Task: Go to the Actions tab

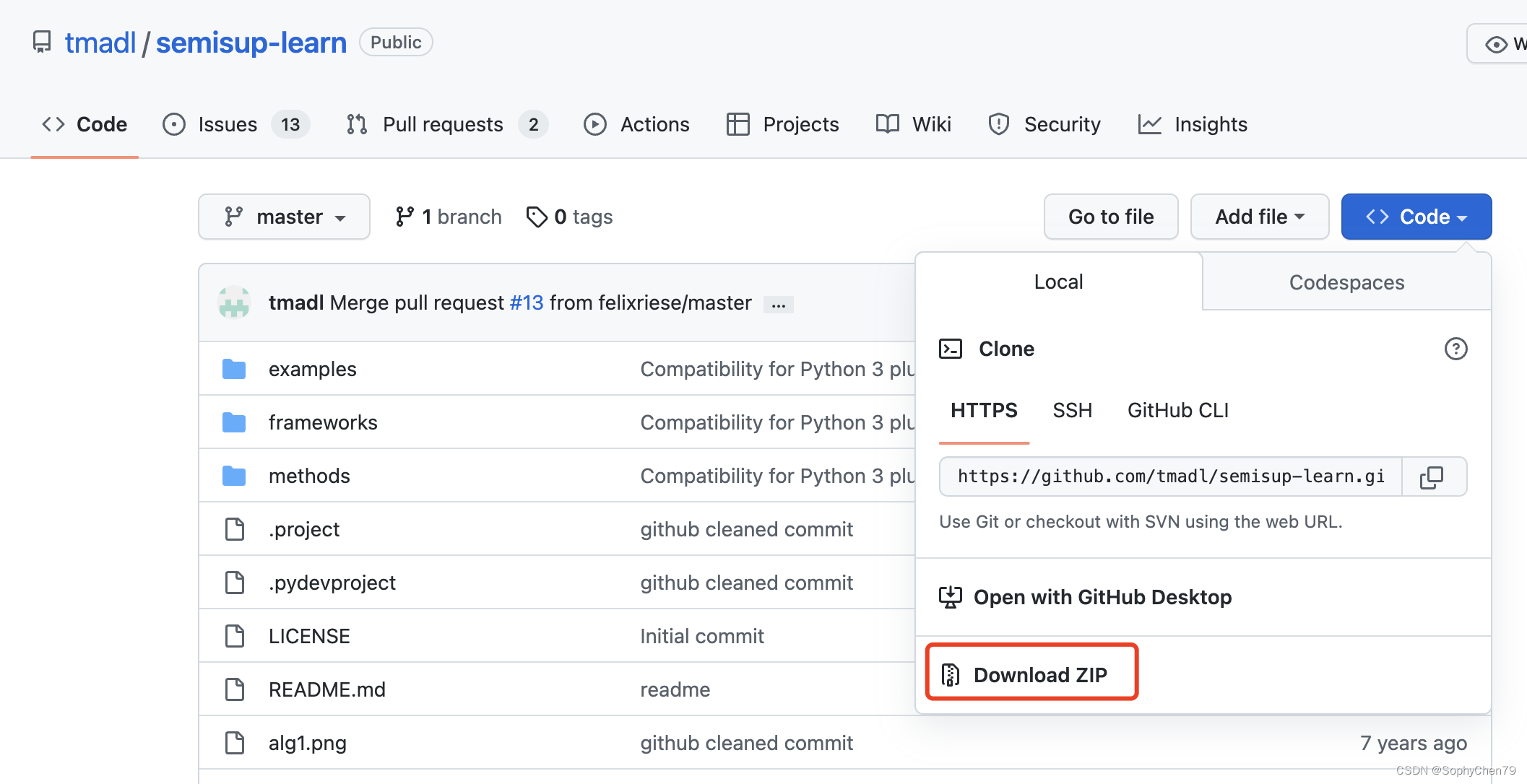Action: [x=636, y=124]
